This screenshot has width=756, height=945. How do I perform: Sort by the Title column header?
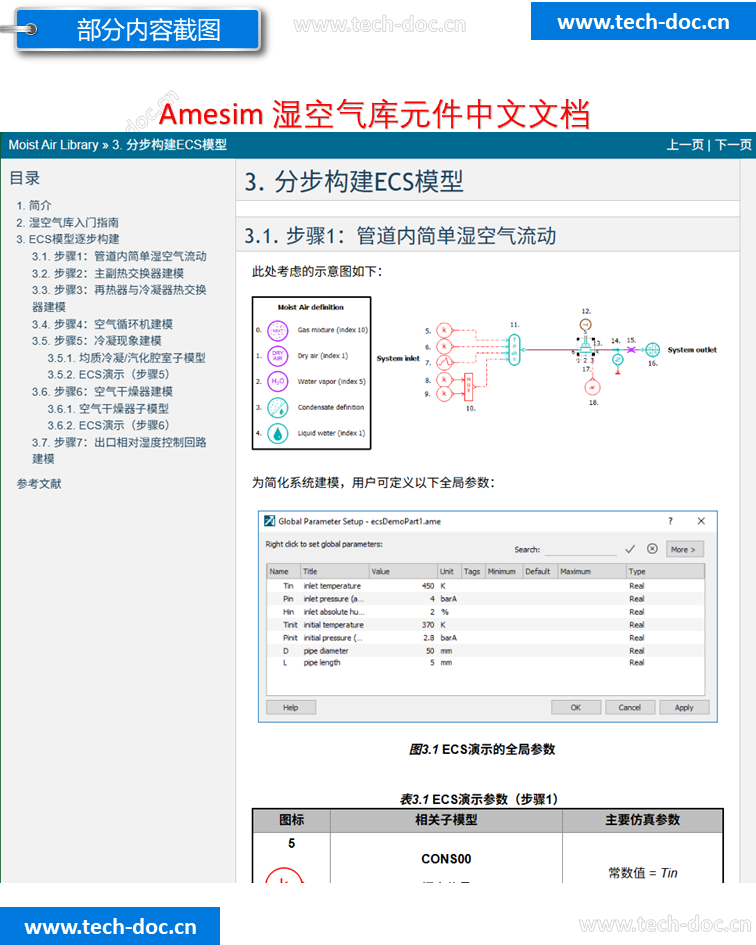point(335,571)
